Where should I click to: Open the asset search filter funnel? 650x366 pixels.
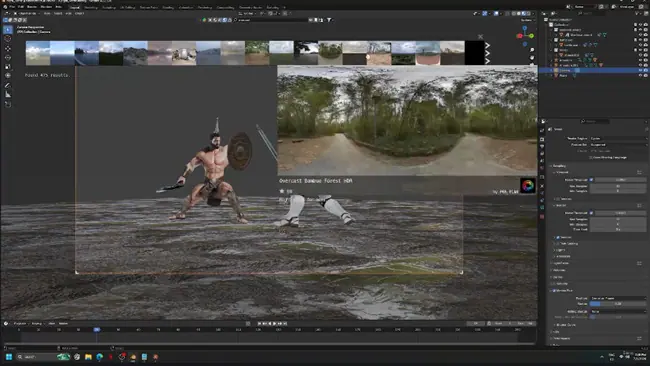[x=329, y=20]
